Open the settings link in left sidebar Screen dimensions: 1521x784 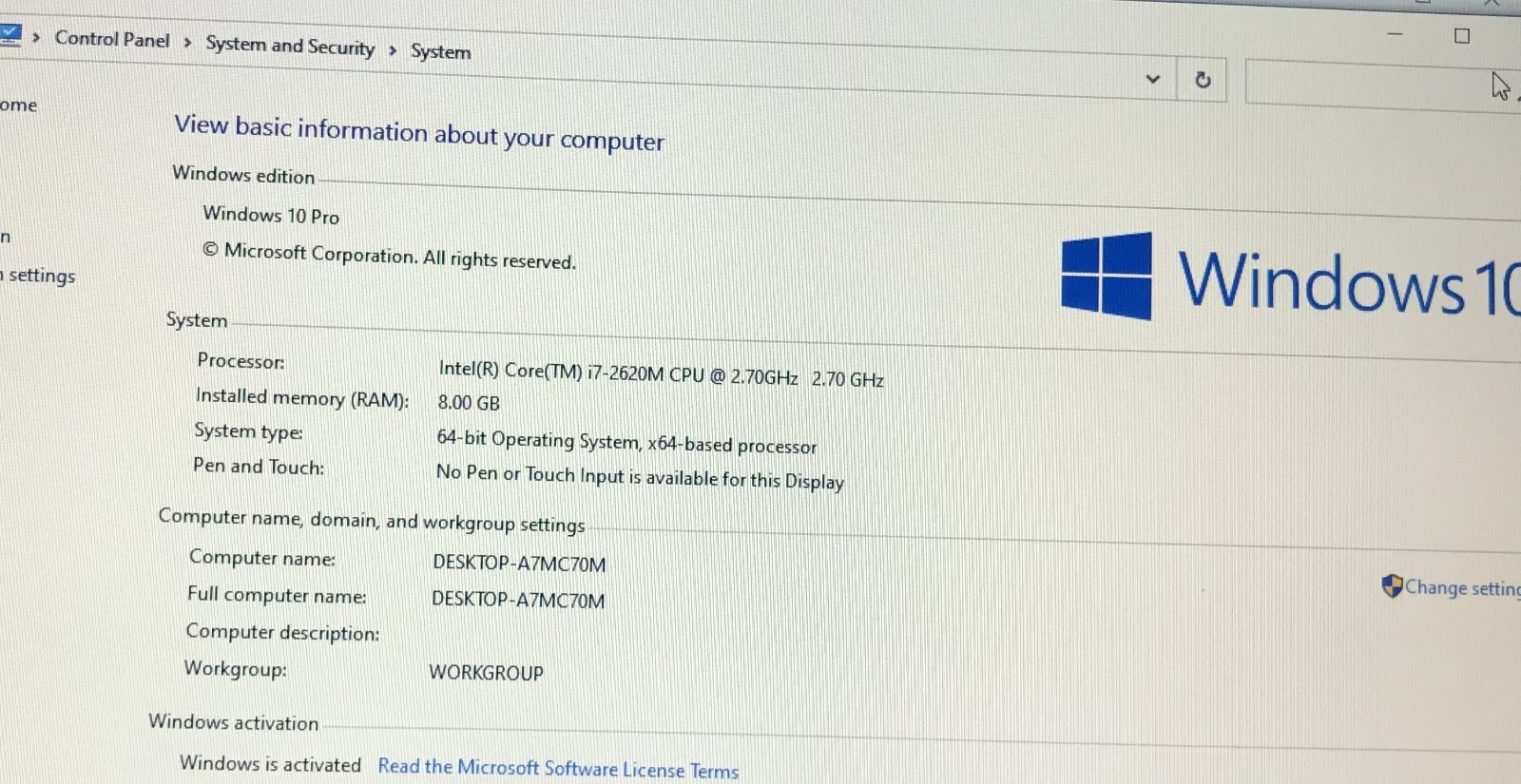[38, 276]
